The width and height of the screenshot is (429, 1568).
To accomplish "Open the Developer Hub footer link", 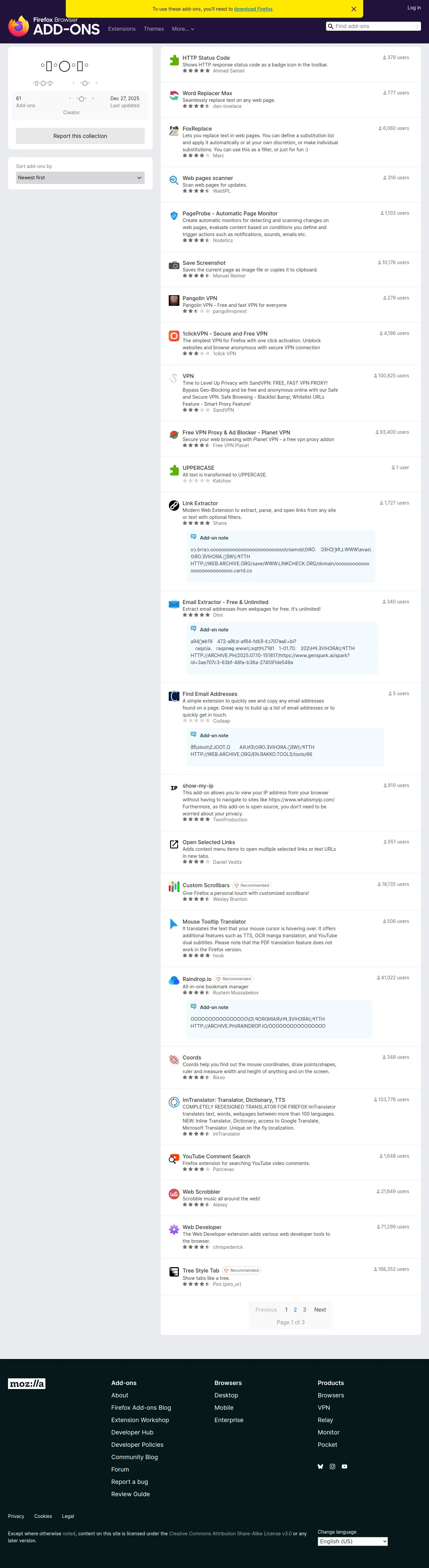I will click(x=132, y=1432).
